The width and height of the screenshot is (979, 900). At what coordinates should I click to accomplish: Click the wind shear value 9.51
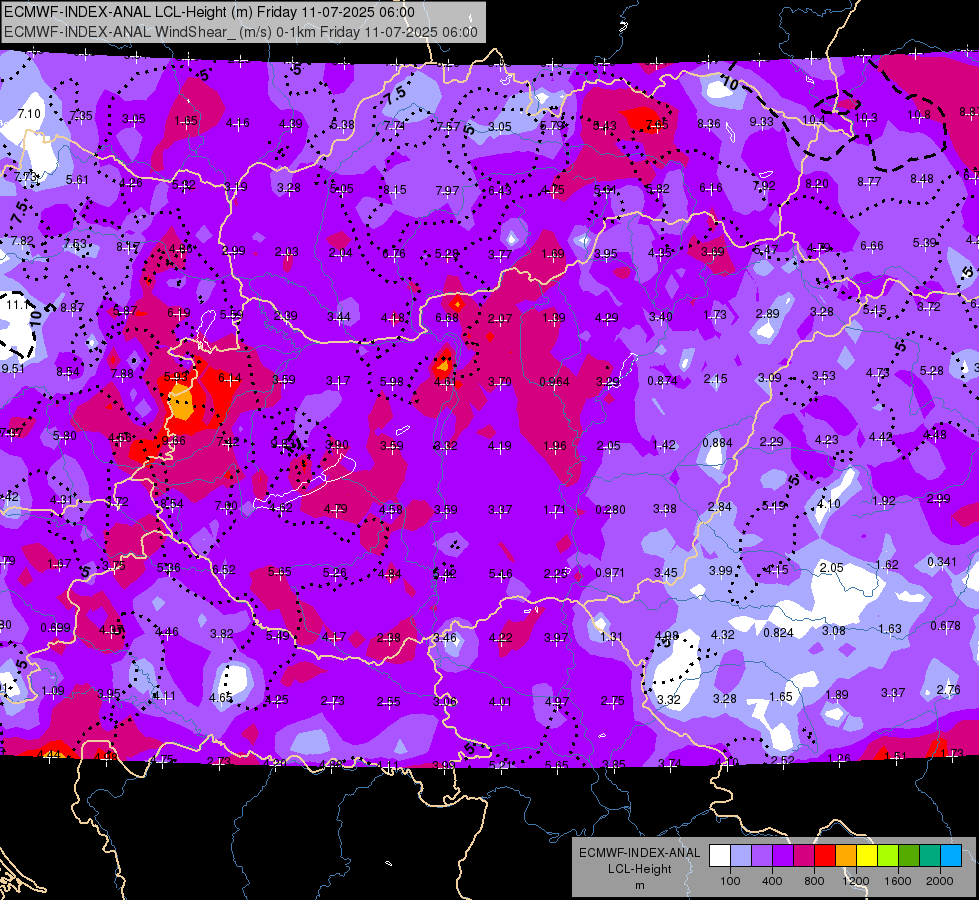point(12,368)
